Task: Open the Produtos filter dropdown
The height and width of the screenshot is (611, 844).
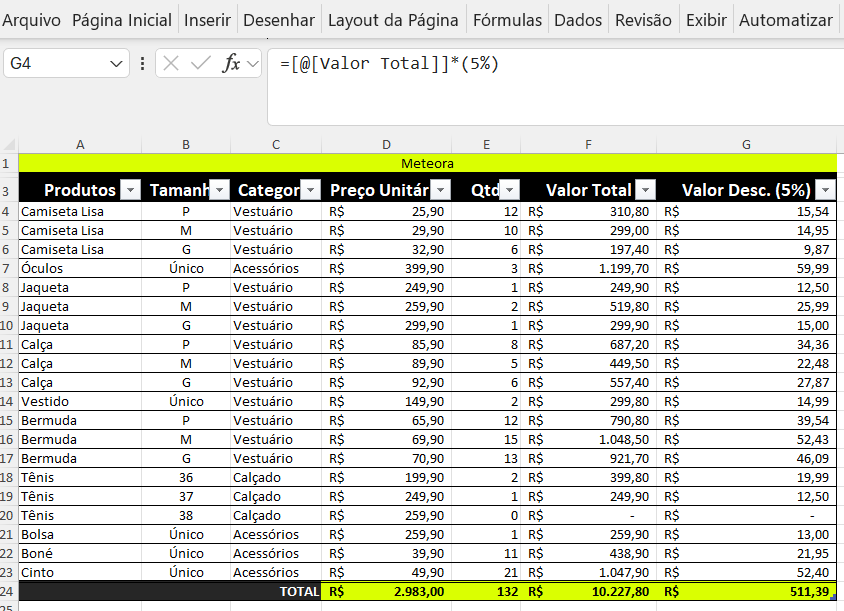Action: (130, 190)
